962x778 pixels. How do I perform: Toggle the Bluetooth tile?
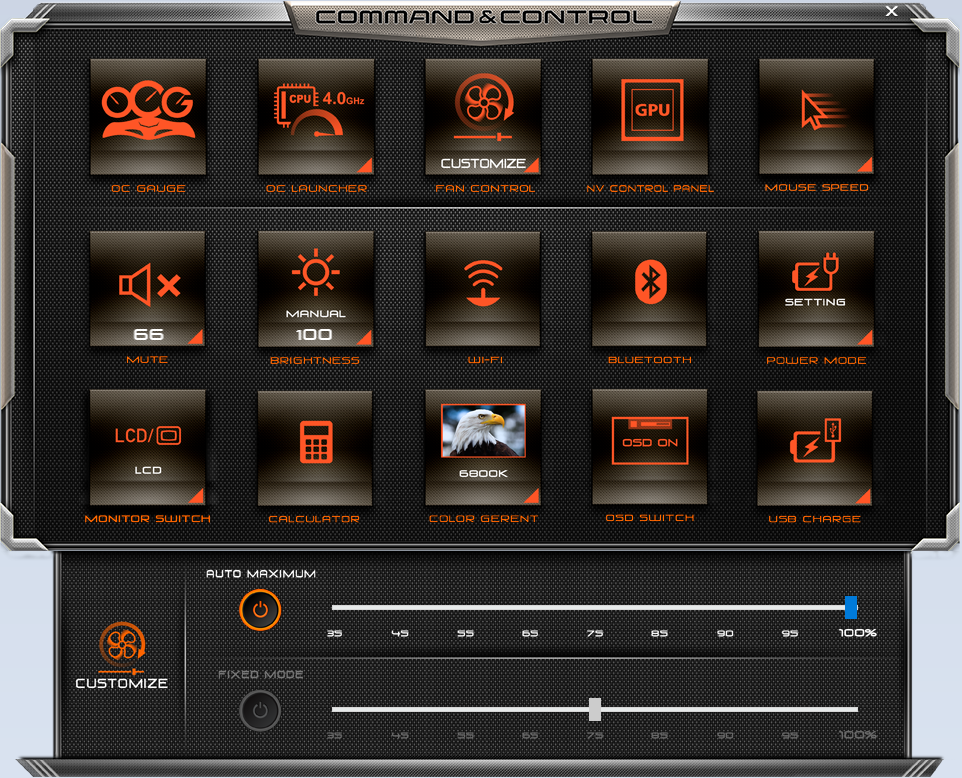click(649, 288)
